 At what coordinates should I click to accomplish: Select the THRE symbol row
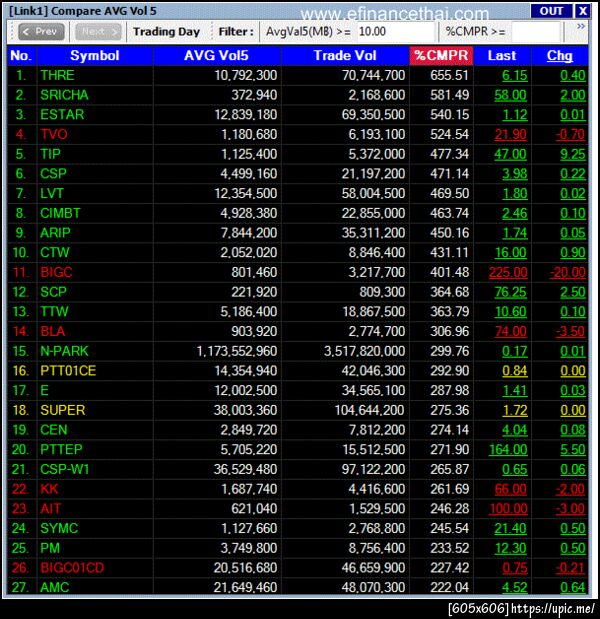(298, 75)
